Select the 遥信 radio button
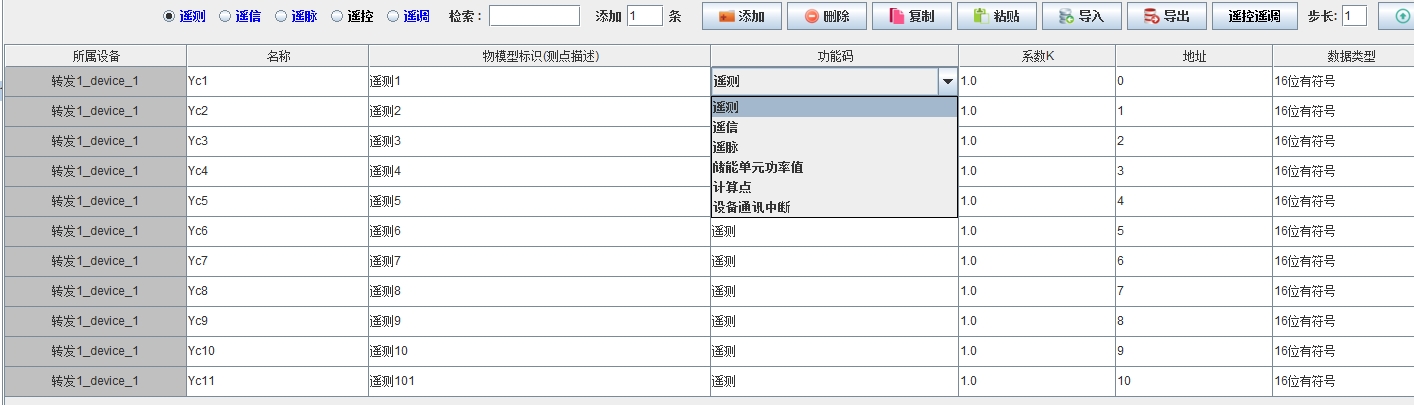 pos(224,16)
